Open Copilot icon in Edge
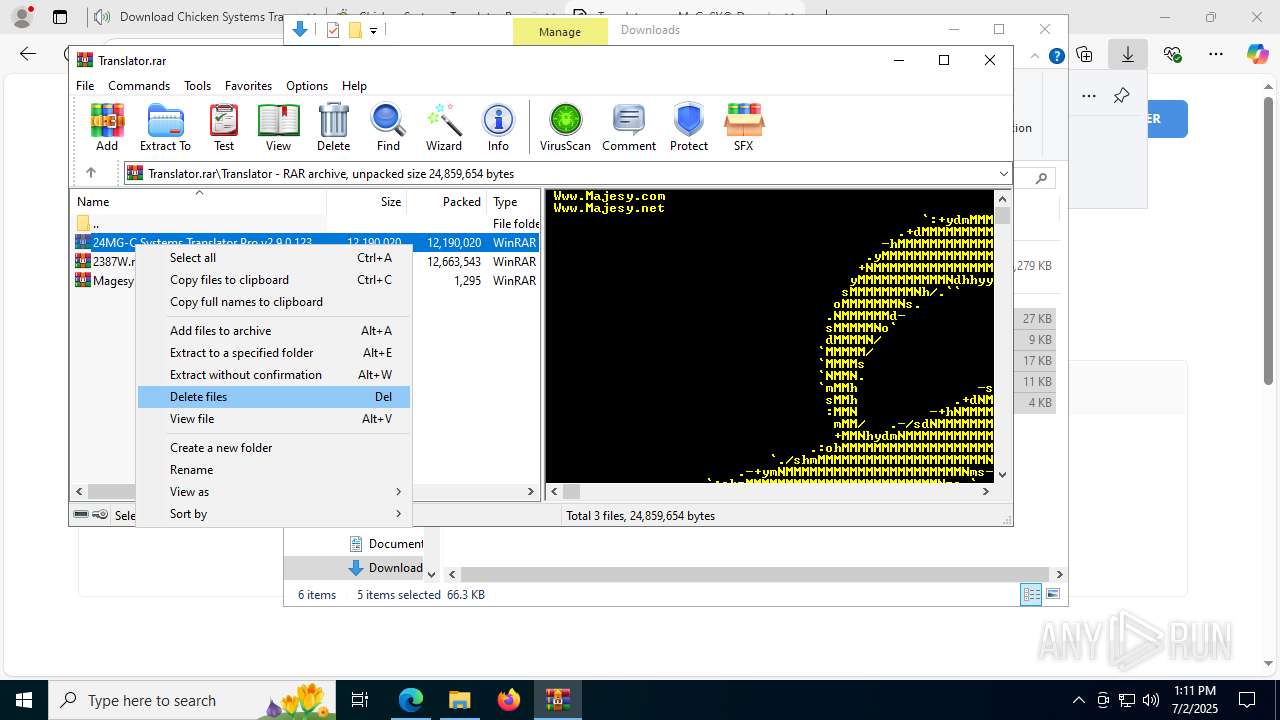The width and height of the screenshot is (1280, 720). [1257, 54]
